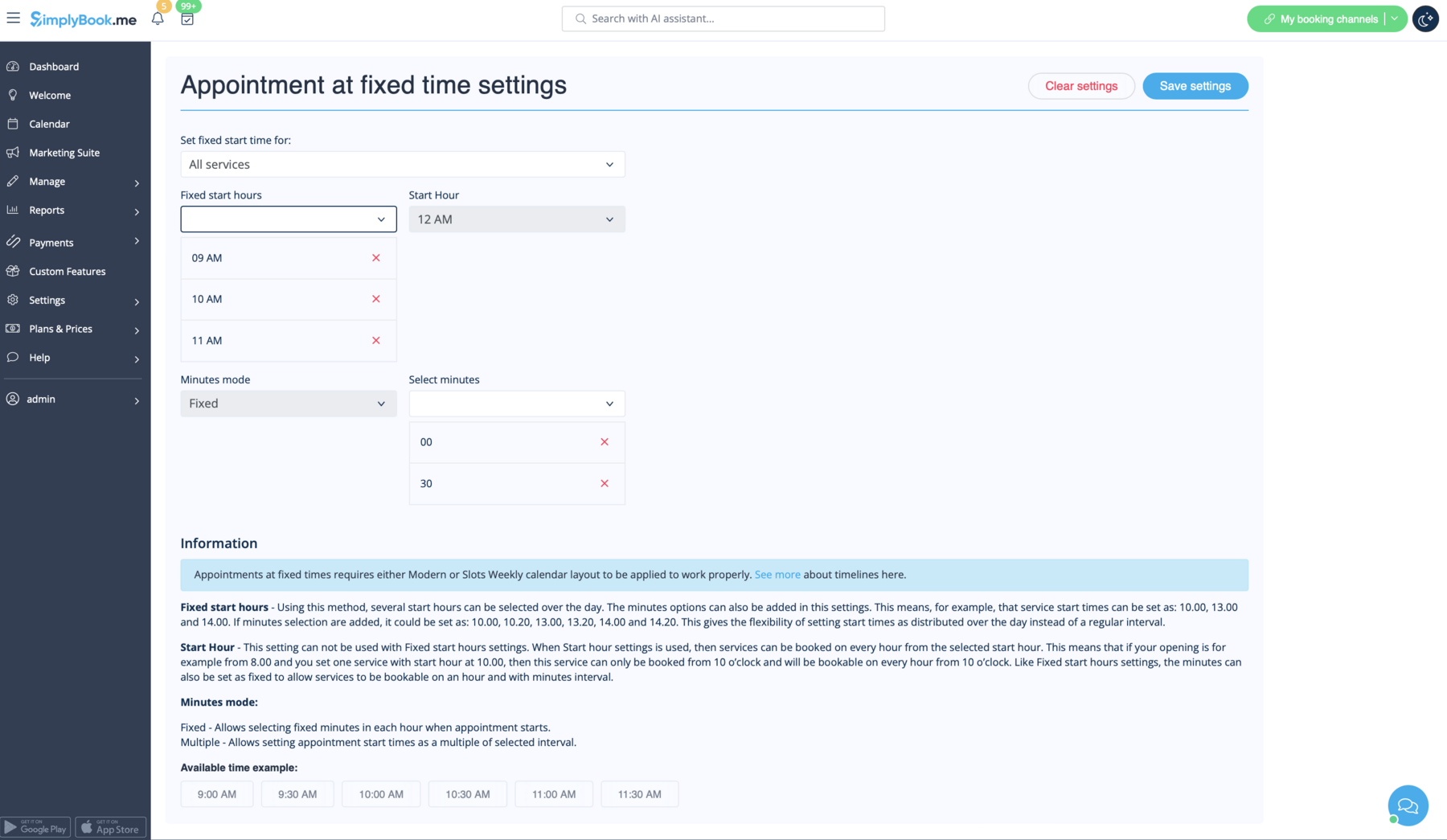The width and height of the screenshot is (1447, 840).
Task: Click the Save settings button
Action: click(1195, 86)
